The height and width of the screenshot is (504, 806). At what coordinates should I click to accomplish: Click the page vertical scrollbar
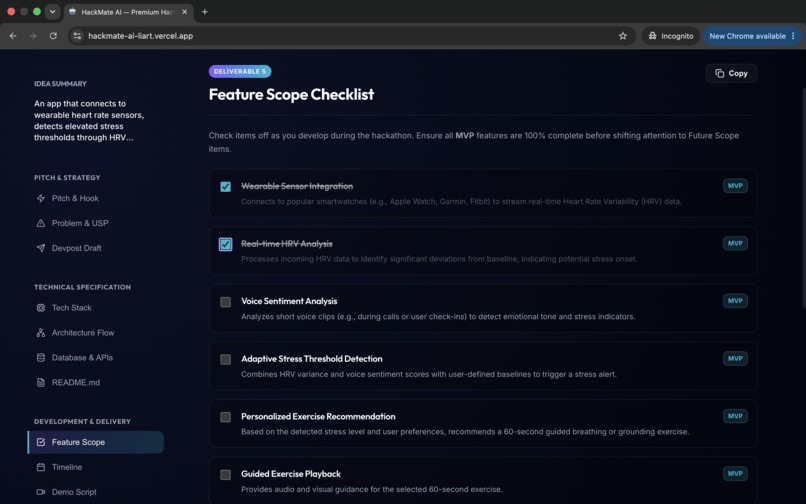pyautogui.click(x=803, y=198)
